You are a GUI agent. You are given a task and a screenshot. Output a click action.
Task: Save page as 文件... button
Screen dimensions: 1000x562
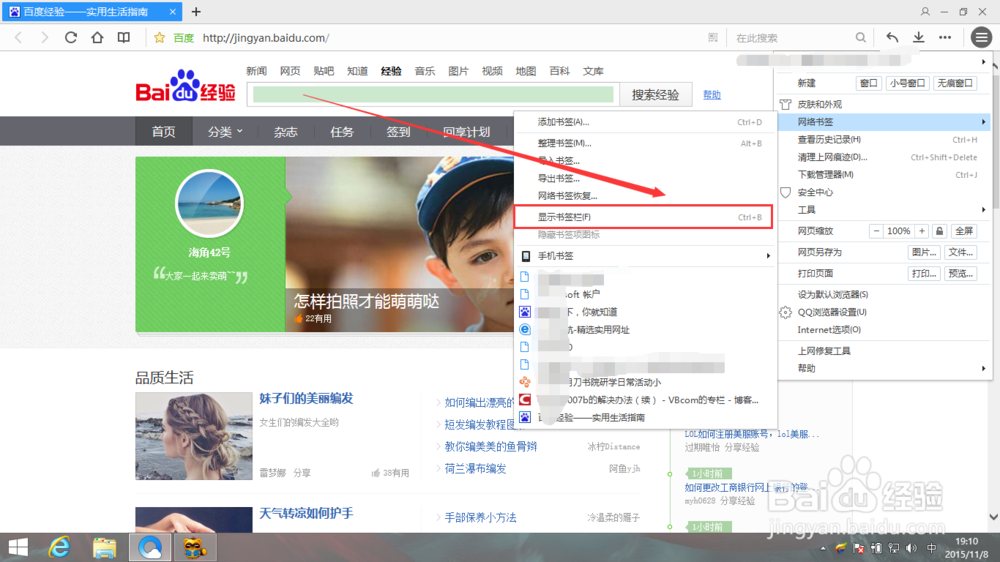(960, 252)
